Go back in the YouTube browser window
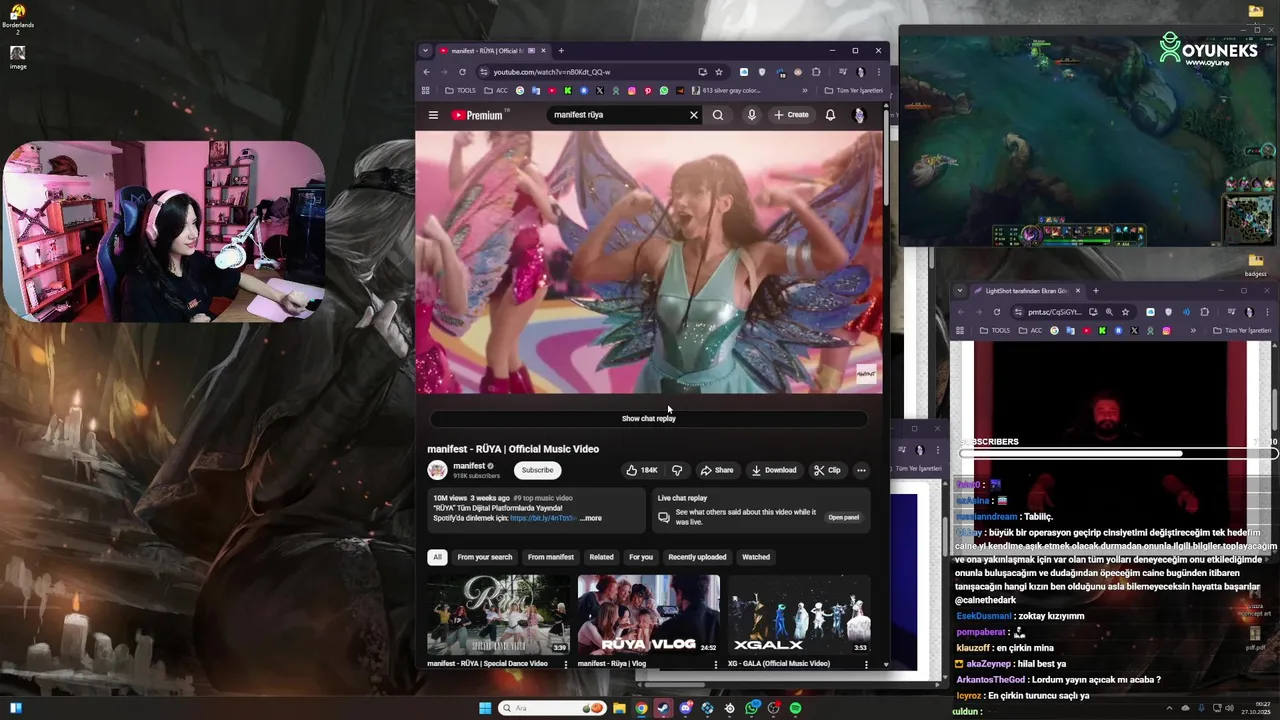The image size is (1280, 720). coord(427,72)
